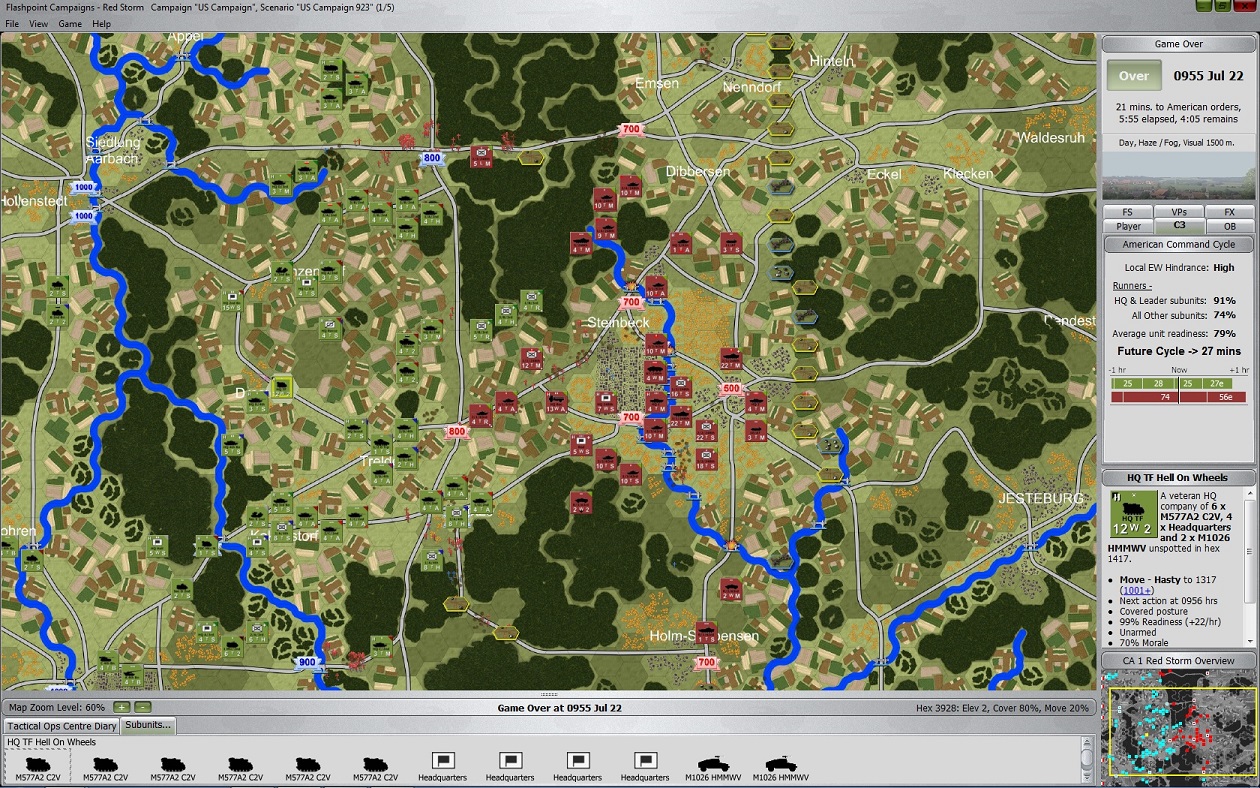Select the red 12 T M unit counter
Image resolution: width=1260 pixels, height=788 pixels.
coord(531,358)
